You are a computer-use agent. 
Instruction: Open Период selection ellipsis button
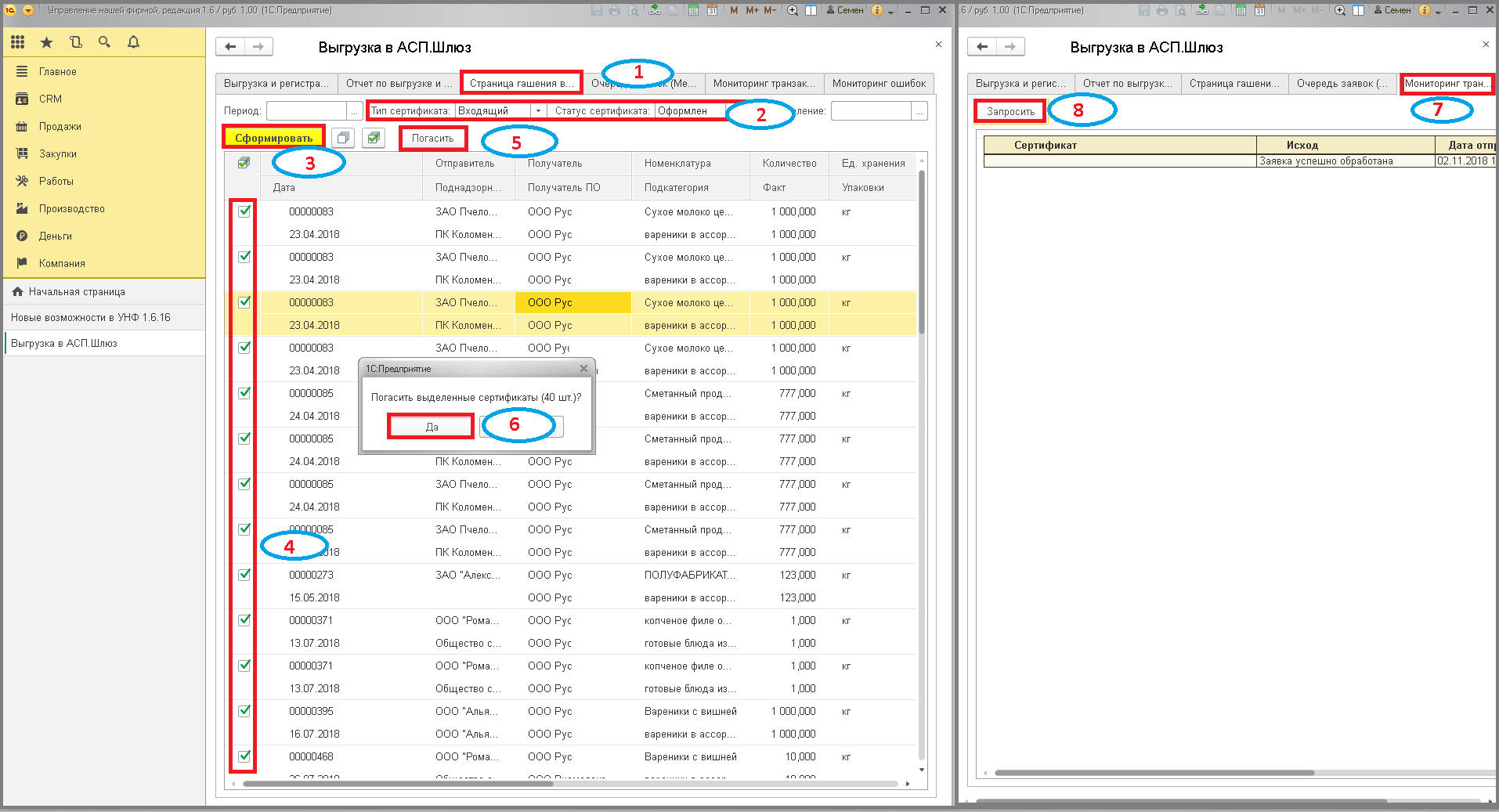click(355, 111)
